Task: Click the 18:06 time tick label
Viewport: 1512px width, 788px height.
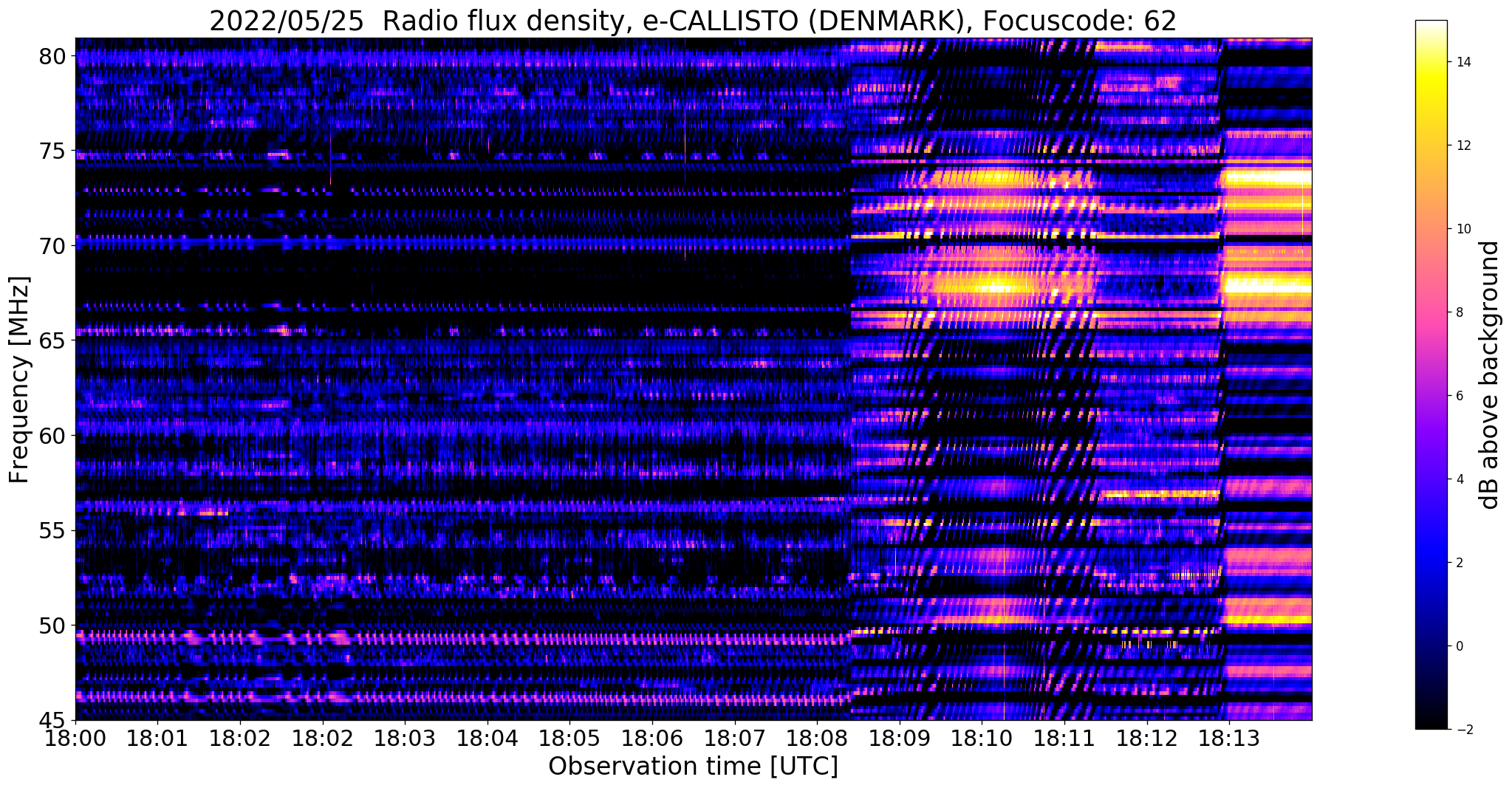Action: click(x=652, y=738)
